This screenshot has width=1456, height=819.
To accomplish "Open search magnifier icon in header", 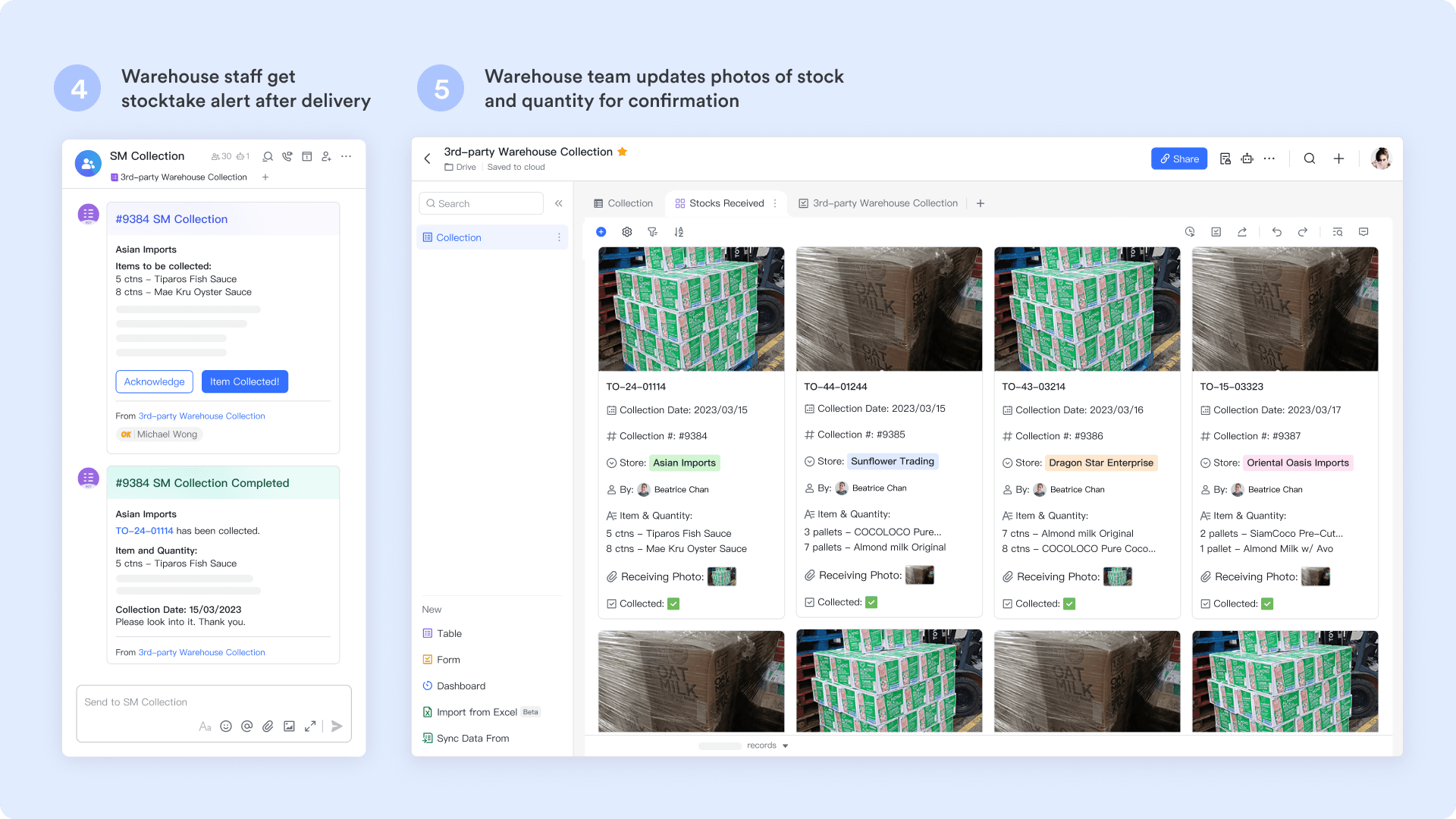I will coord(1309,158).
